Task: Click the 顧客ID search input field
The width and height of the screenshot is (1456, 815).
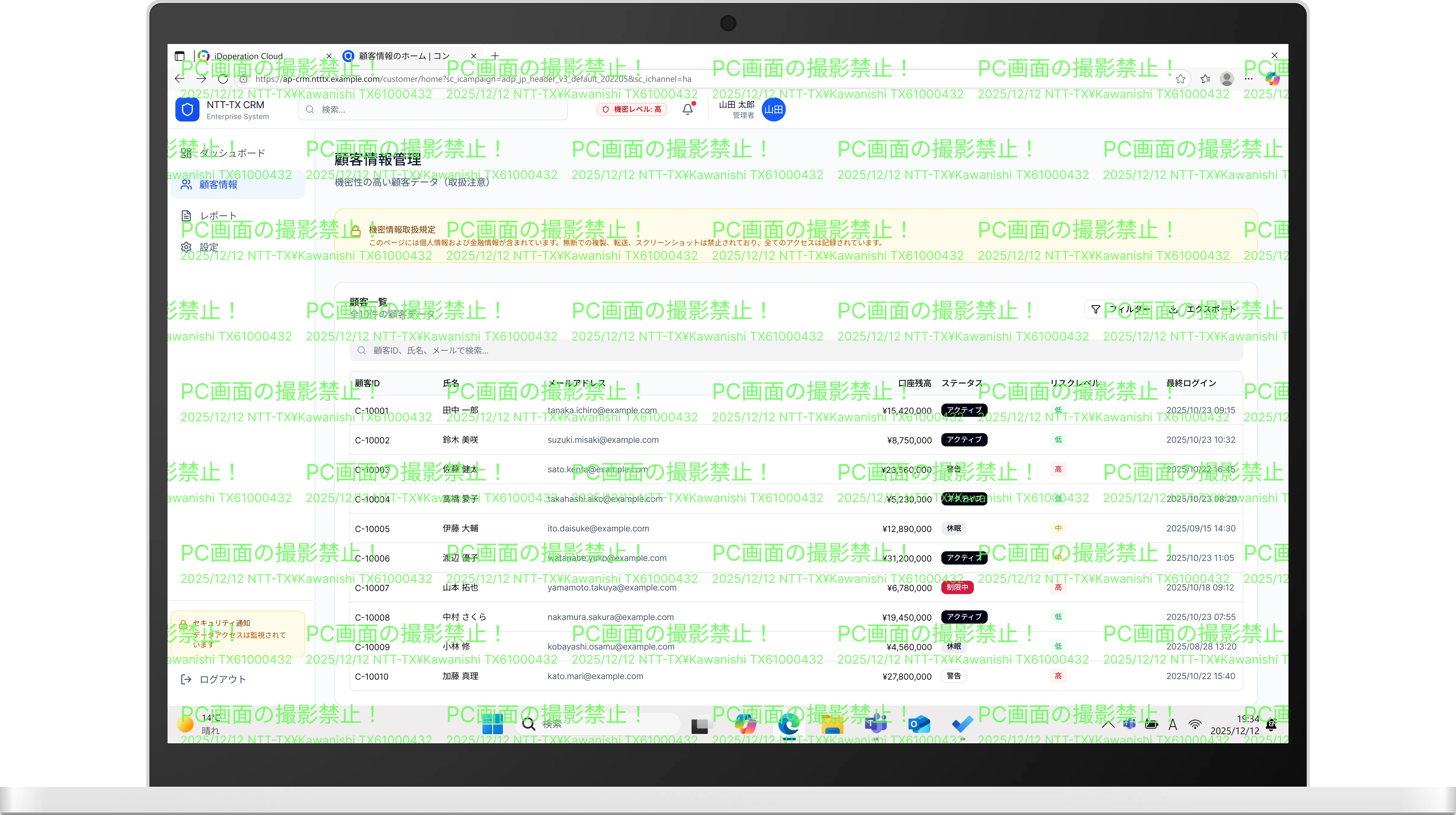Action: (678, 351)
